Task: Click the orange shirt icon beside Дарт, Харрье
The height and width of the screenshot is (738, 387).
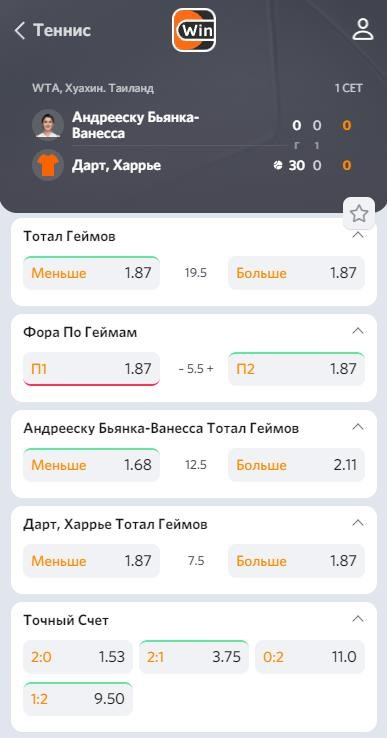Action: 48,165
